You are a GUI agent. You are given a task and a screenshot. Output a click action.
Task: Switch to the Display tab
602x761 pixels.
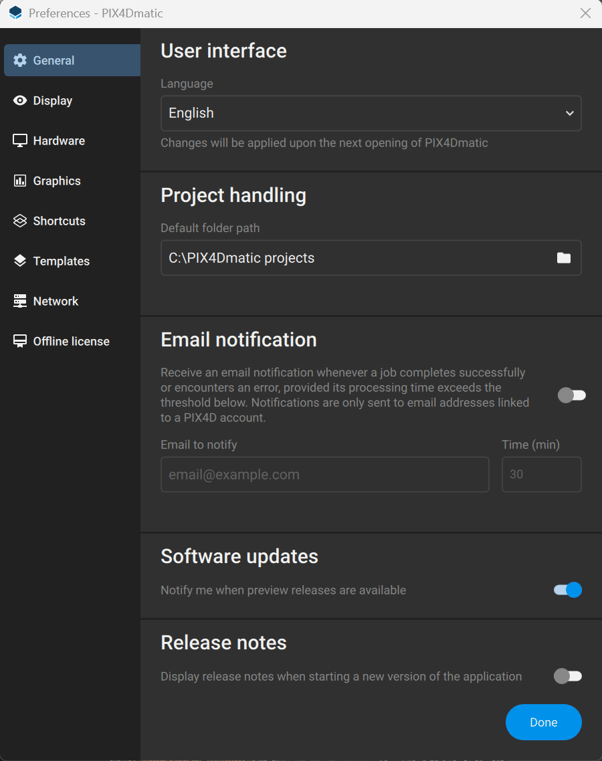click(72, 100)
